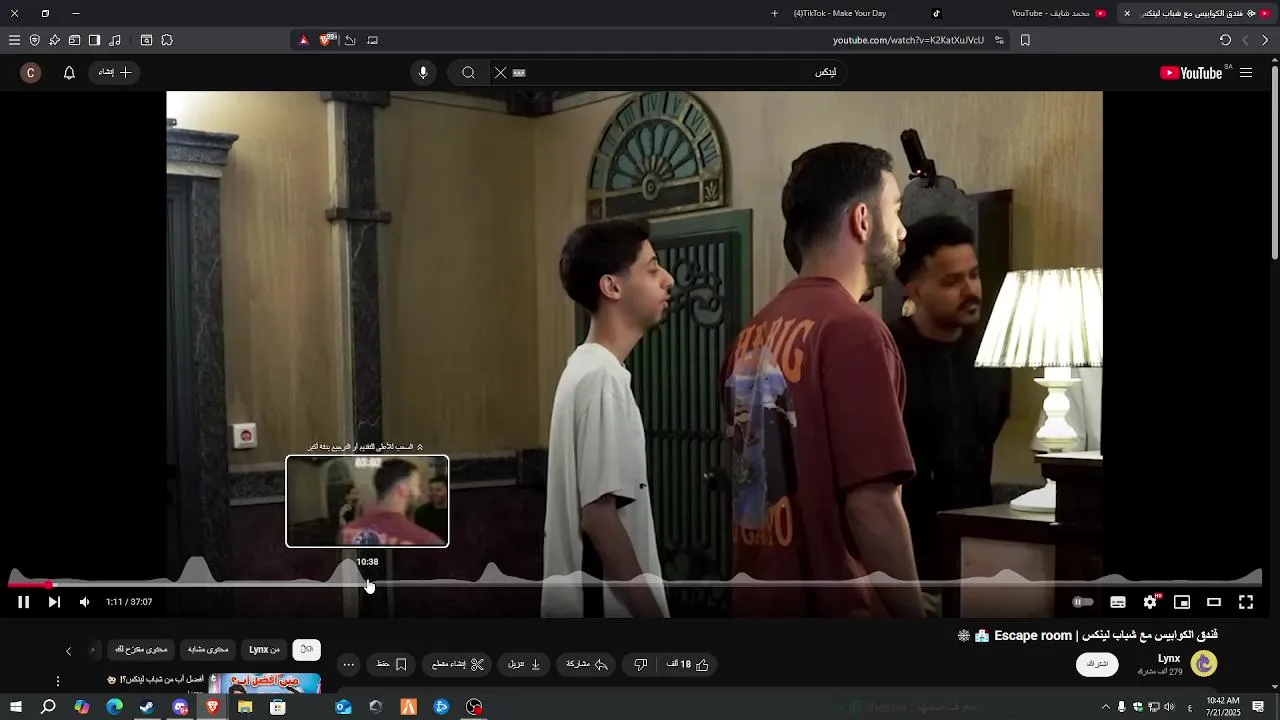Viewport: 1280px width, 720px height.
Task: Click the address bar URL
Action: pos(908,40)
